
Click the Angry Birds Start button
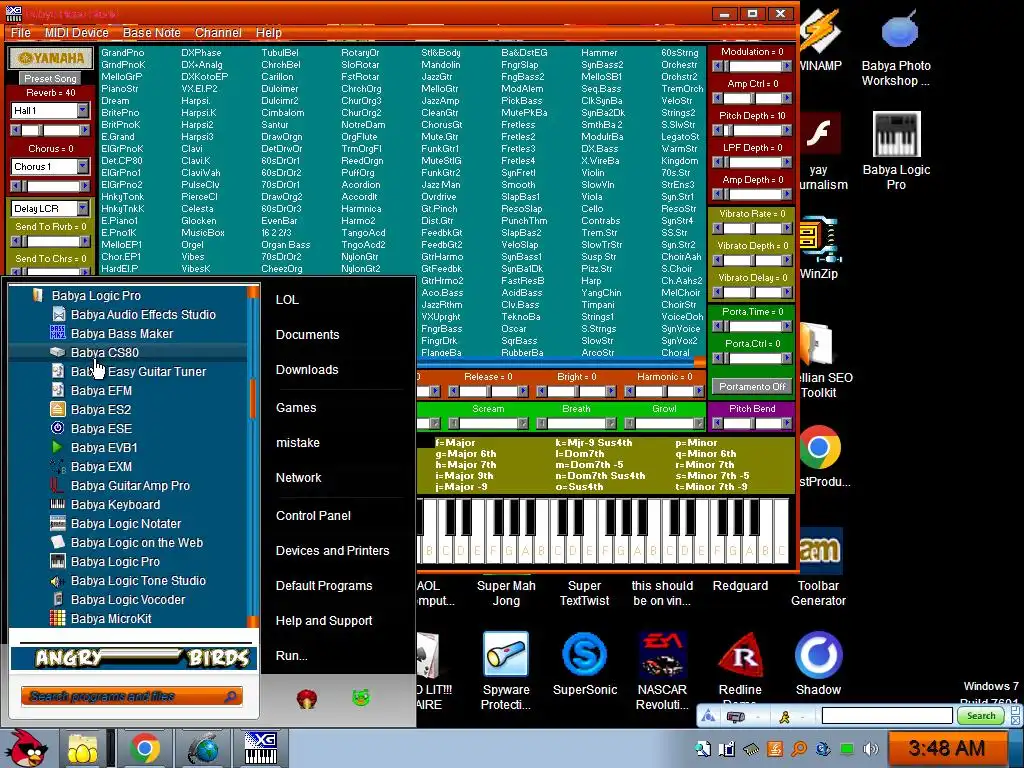26,748
